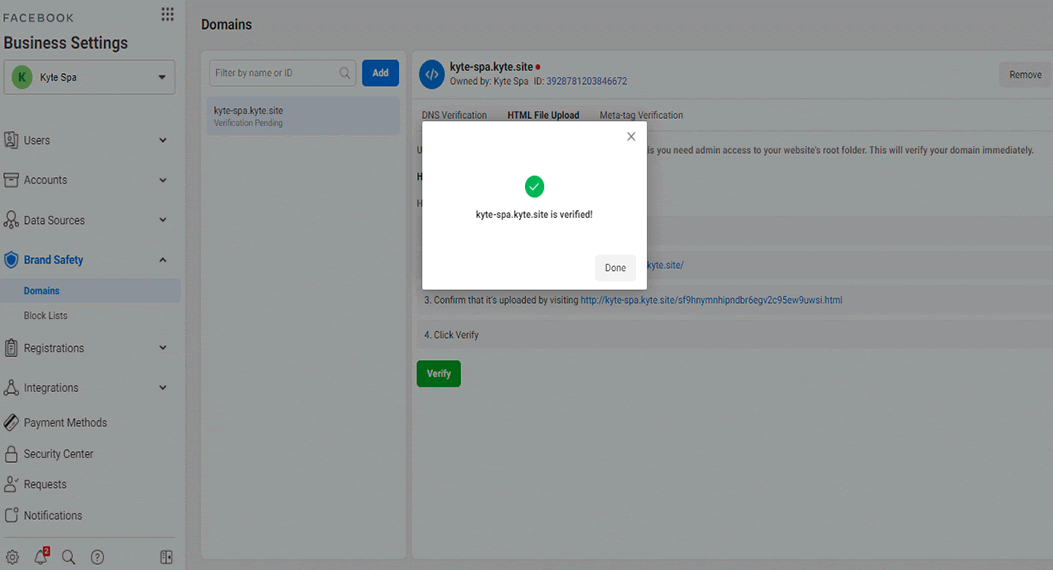Click the magnifier in the filter field
This screenshot has width=1053, height=570.
(x=345, y=73)
